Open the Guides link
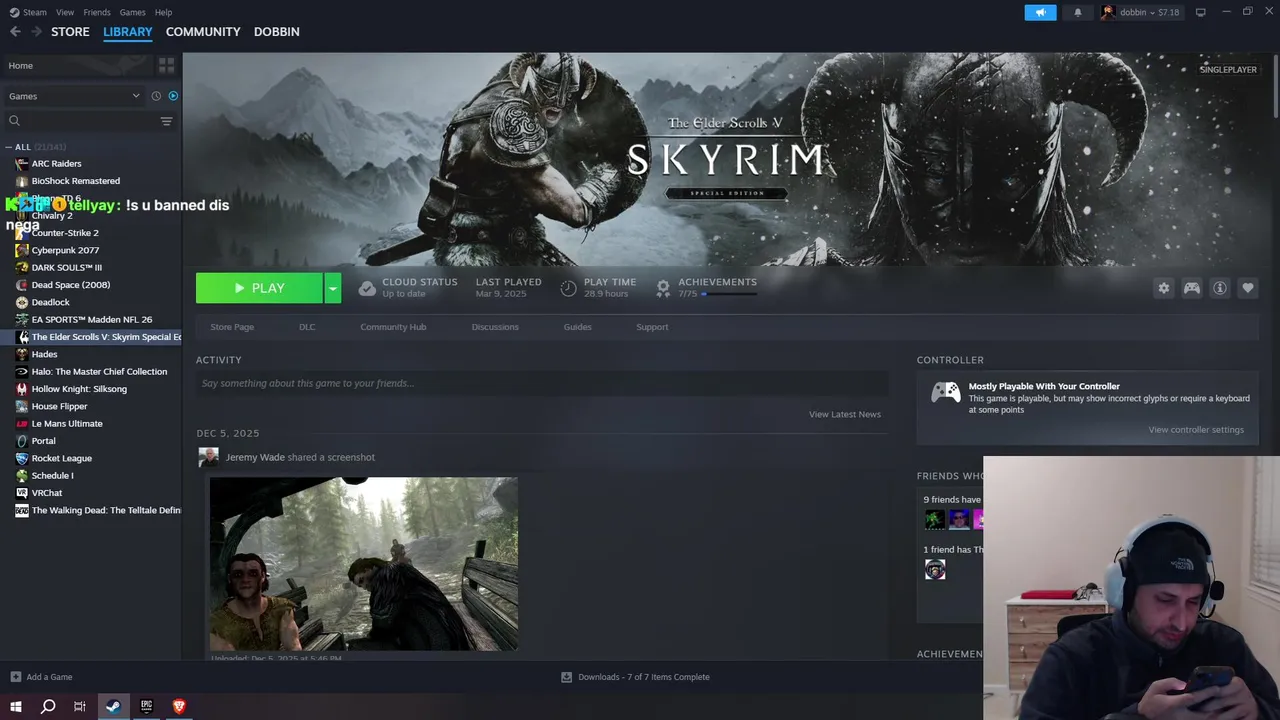Screen dimensions: 1280x720 577,327
